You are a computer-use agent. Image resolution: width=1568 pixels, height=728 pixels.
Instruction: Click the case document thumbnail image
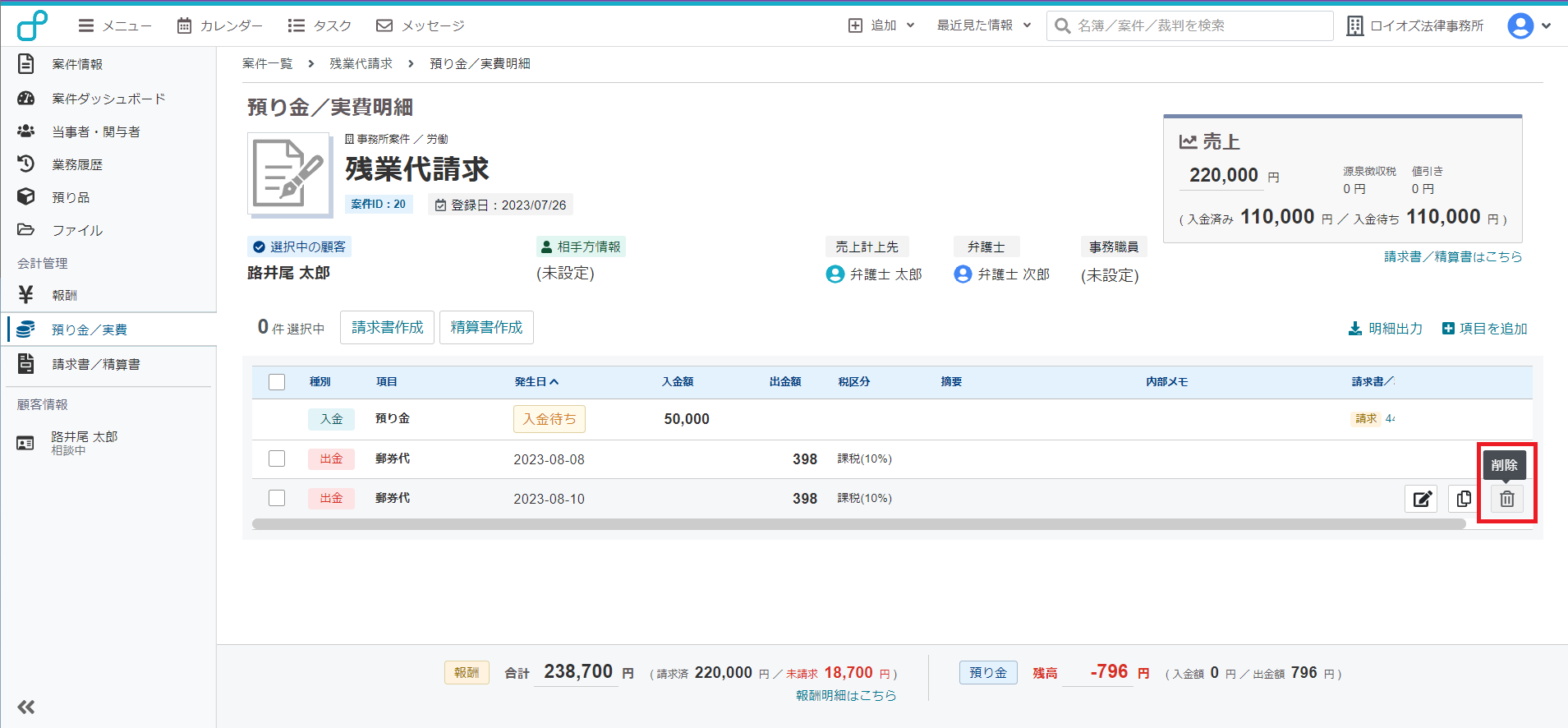pyautogui.click(x=290, y=176)
